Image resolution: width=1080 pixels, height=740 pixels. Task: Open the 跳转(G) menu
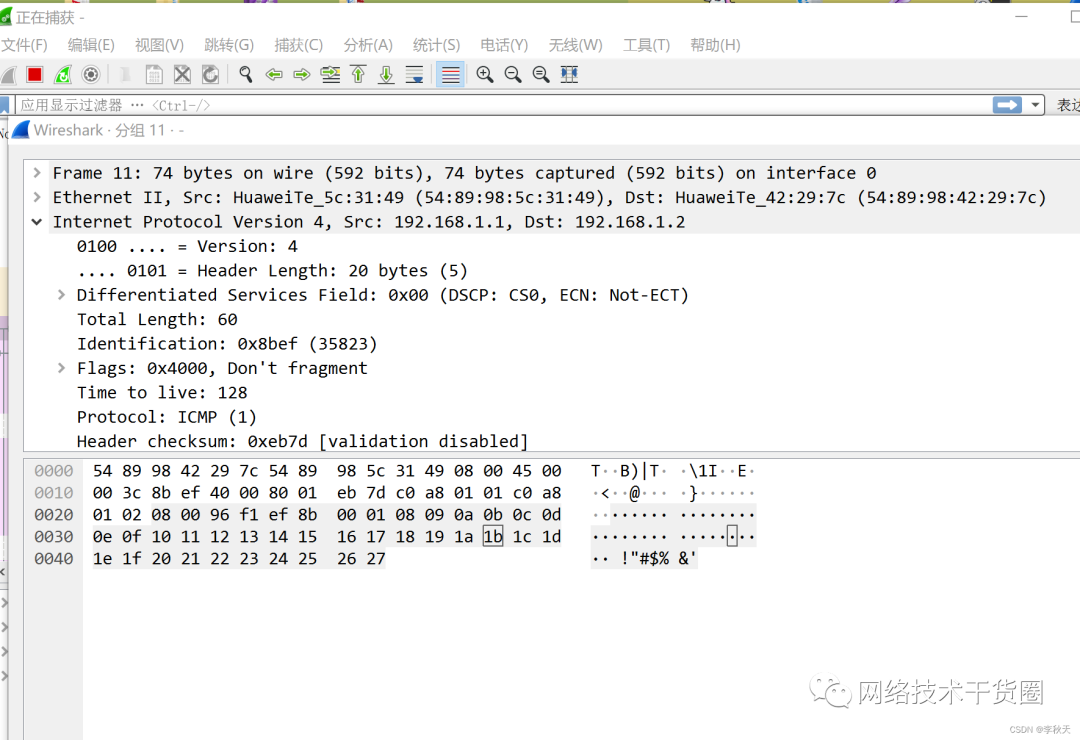(229, 45)
